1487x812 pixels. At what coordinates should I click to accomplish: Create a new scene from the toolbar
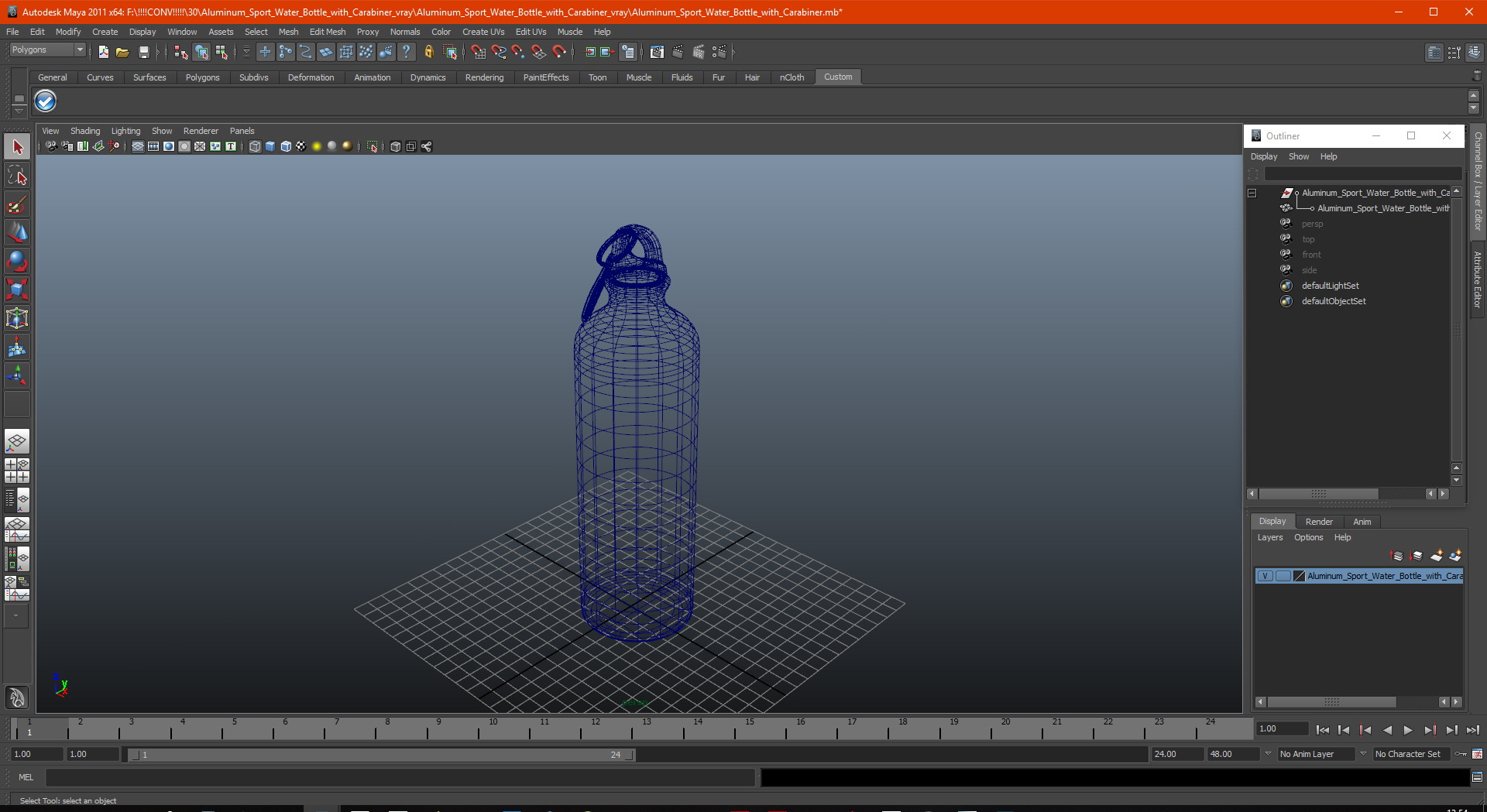click(x=103, y=52)
